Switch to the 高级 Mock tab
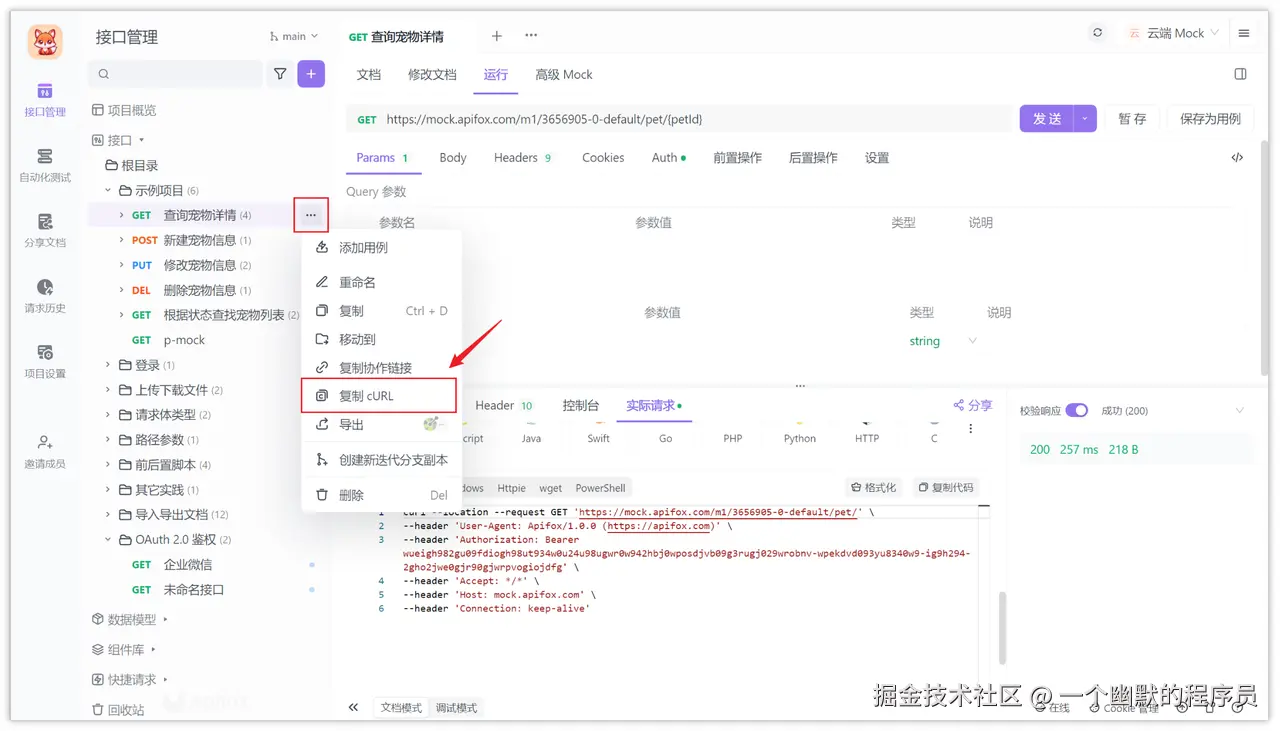Viewport: 1280px width, 731px height. pyautogui.click(x=564, y=74)
